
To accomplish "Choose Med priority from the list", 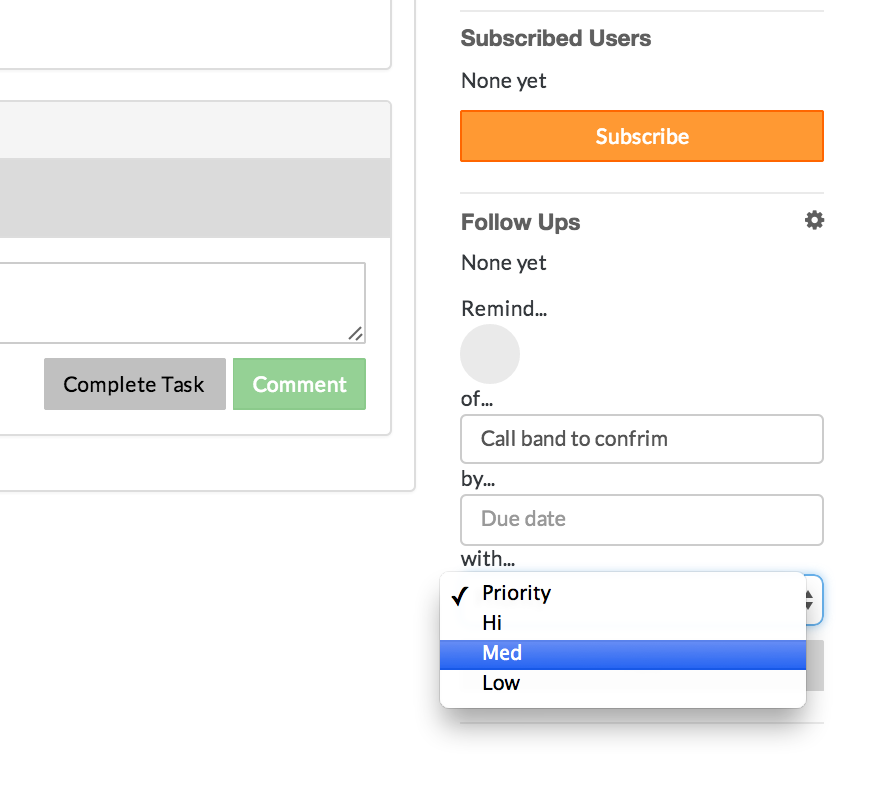I will pos(502,653).
